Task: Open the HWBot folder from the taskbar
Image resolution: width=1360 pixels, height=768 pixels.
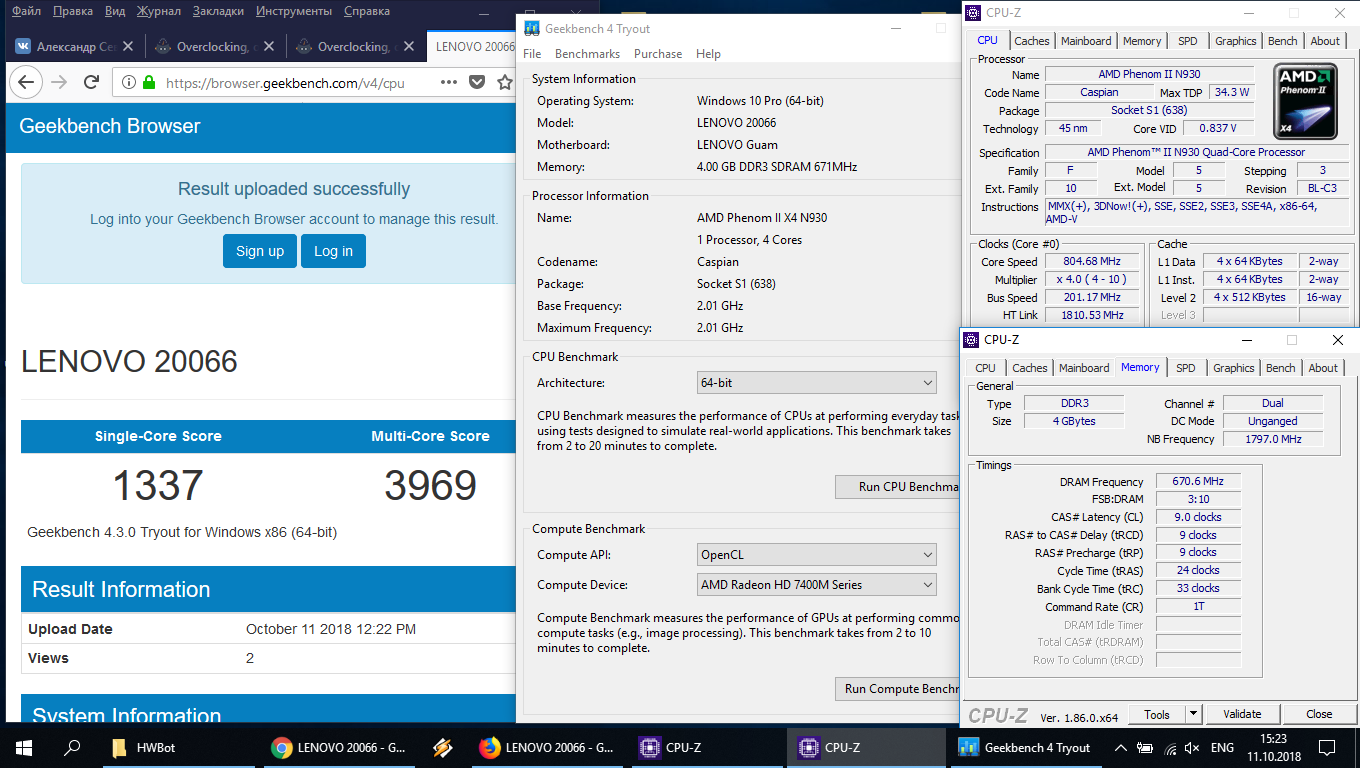Action: [x=144, y=748]
